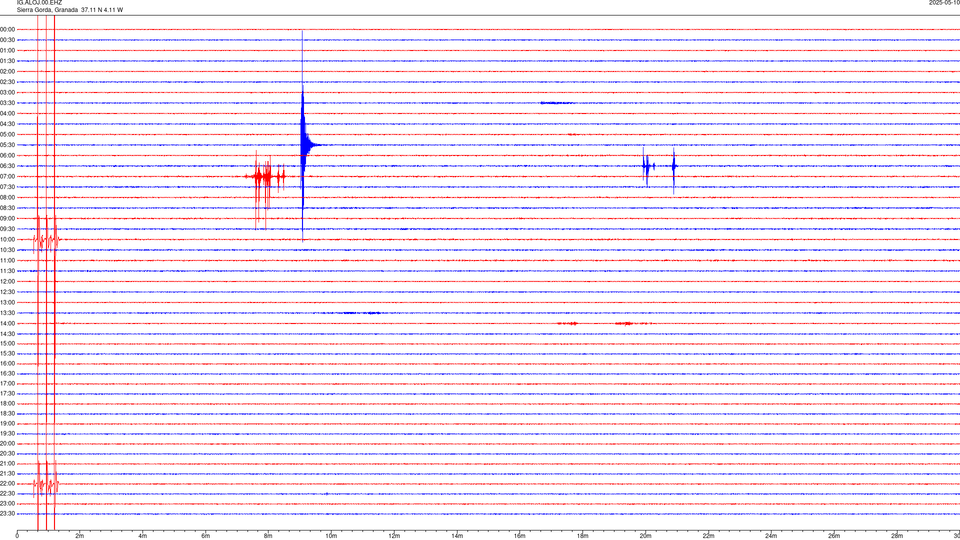Click the 17:00 time label
960x540 pixels.
point(8,383)
